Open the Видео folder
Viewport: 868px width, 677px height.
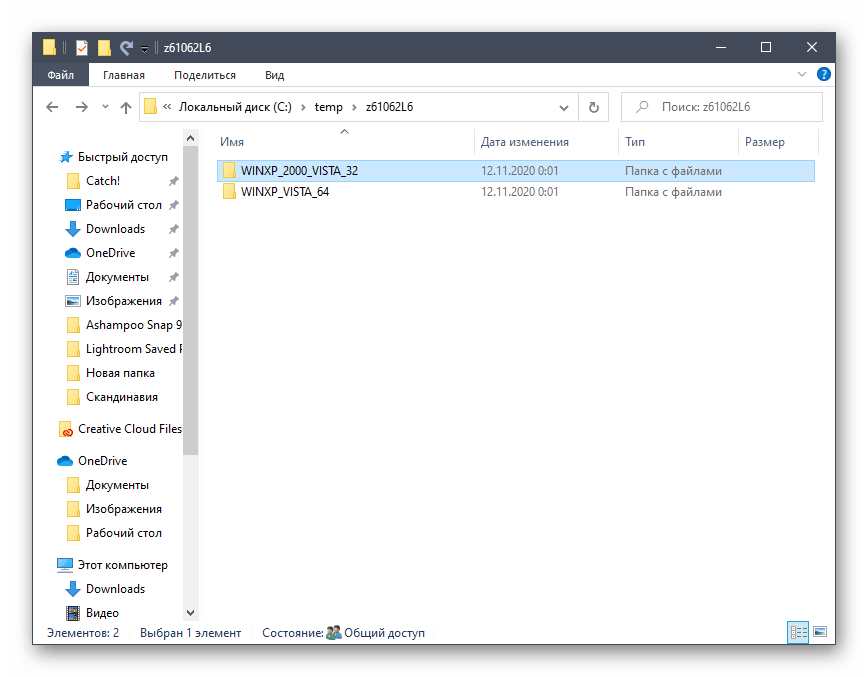click(102, 613)
